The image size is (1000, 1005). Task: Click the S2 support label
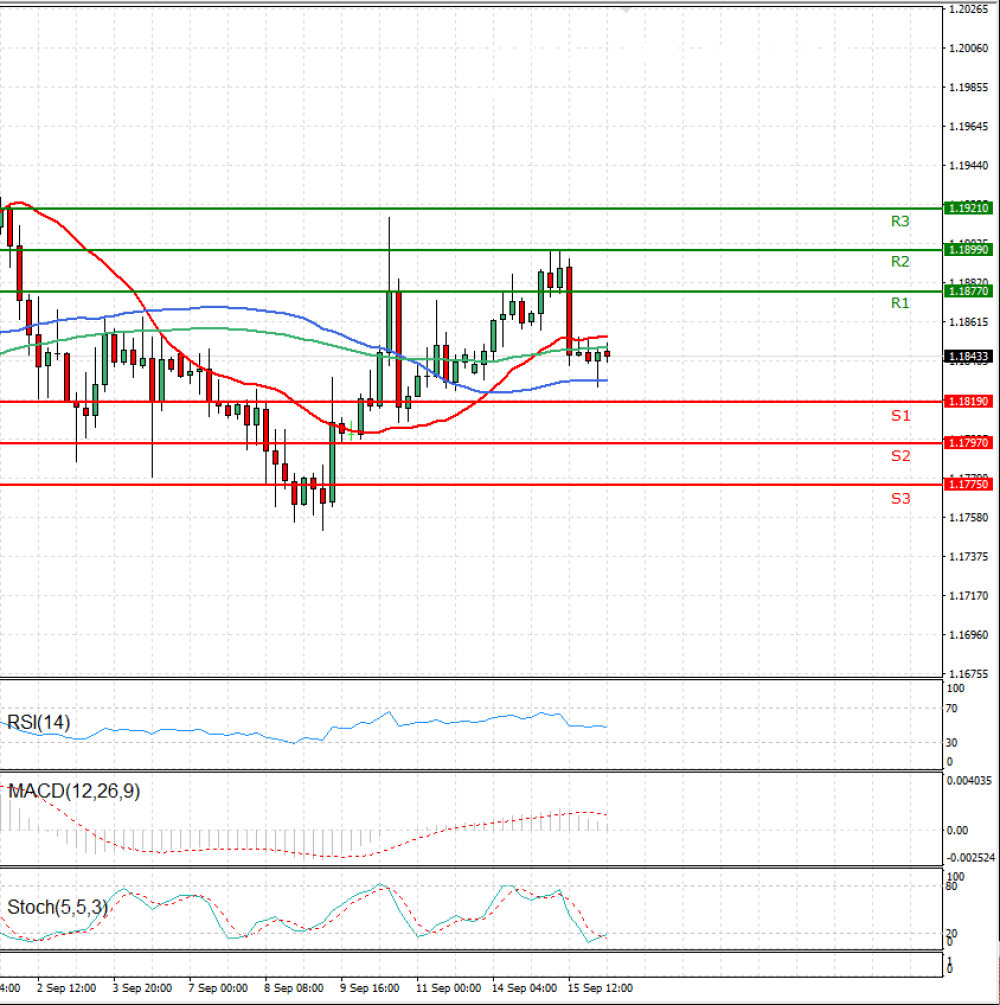pos(900,456)
